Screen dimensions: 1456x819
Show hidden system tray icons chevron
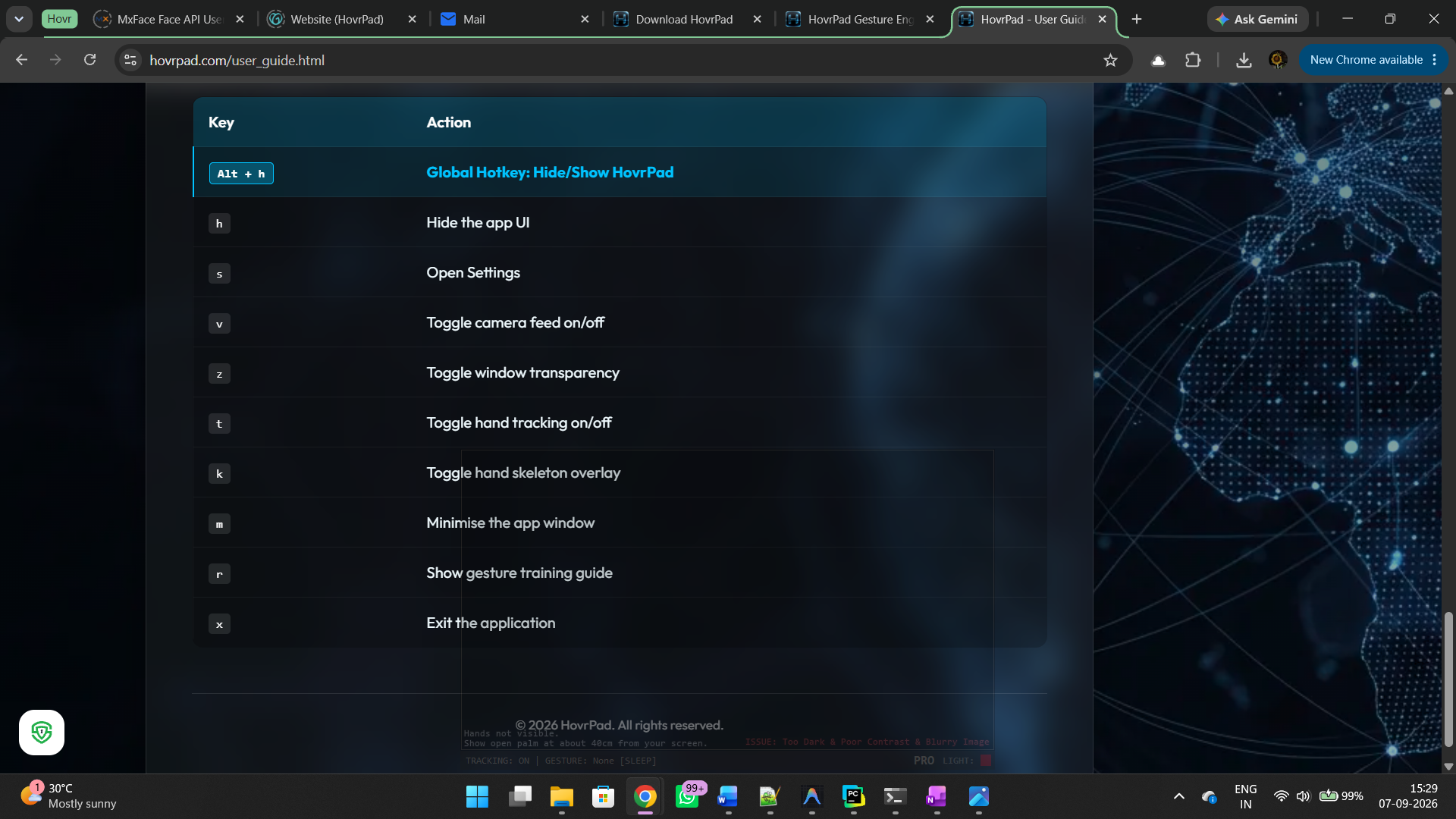(1178, 796)
